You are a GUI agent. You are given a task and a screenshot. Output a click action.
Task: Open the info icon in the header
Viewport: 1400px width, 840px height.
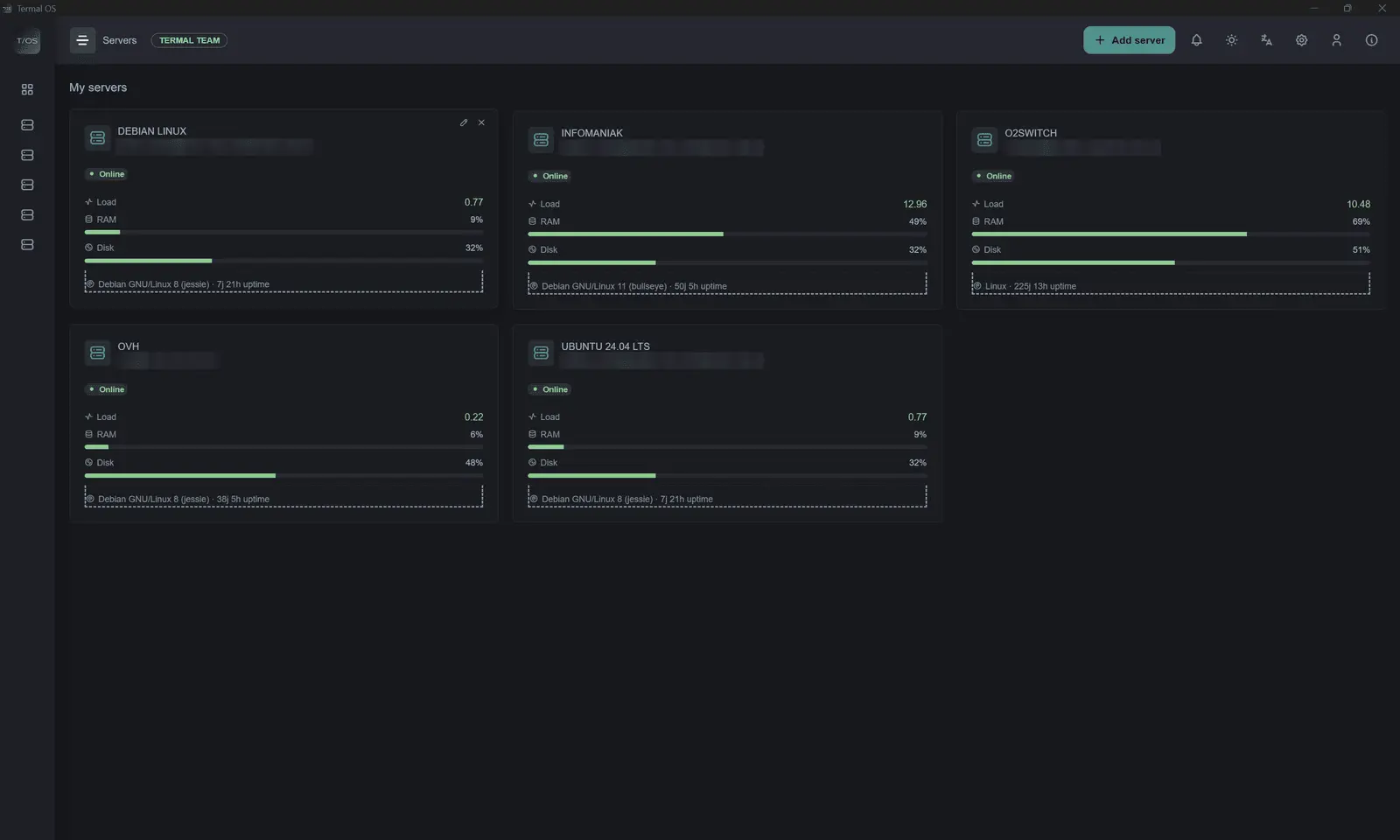(x=1371, y=40)
